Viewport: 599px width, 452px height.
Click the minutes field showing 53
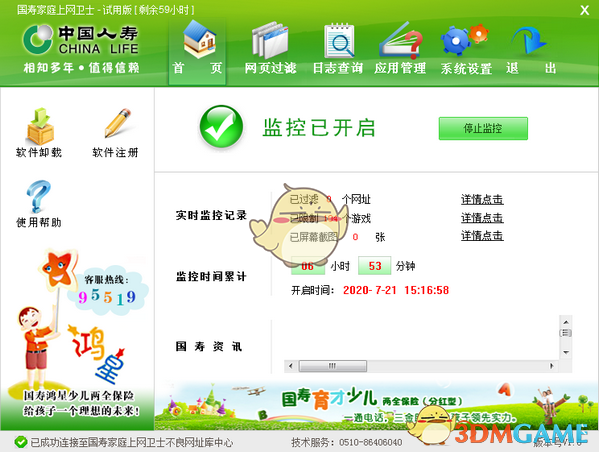(374, 266)
